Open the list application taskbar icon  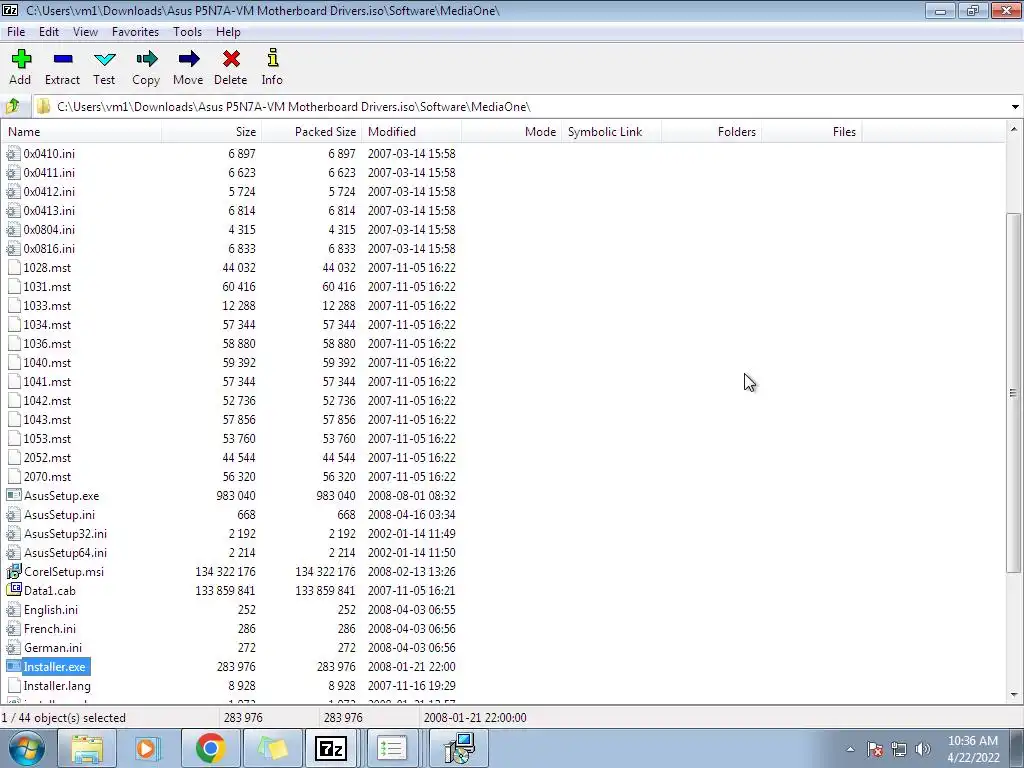pyautogui.click(x=392, y=748)
